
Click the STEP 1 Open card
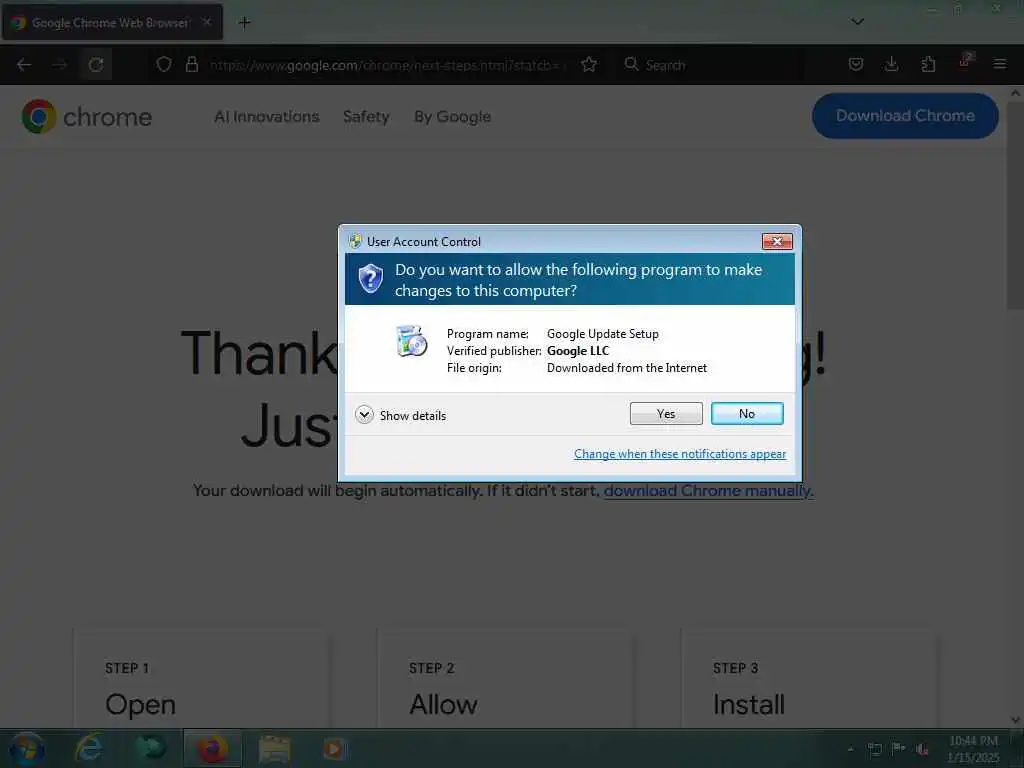[202, 679]
